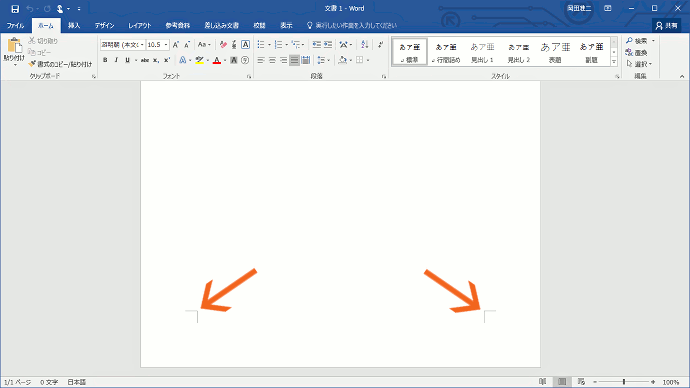Open the File (ファイル) tab
This screenshot has height=388, width=690.
[15, 26]
